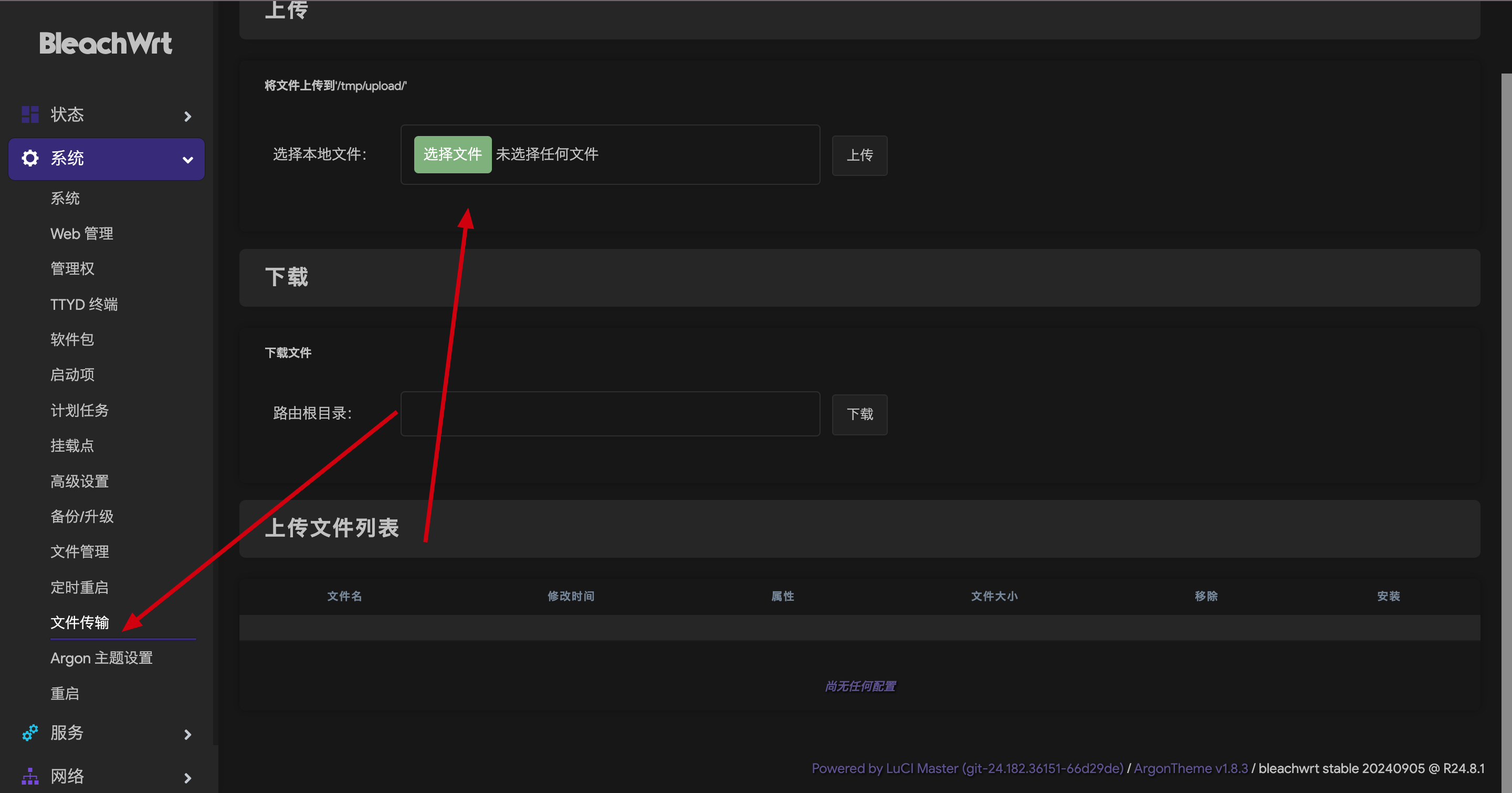
Task: Click the System gear icon
Action: pyautogui.click(x=30, y=159)
